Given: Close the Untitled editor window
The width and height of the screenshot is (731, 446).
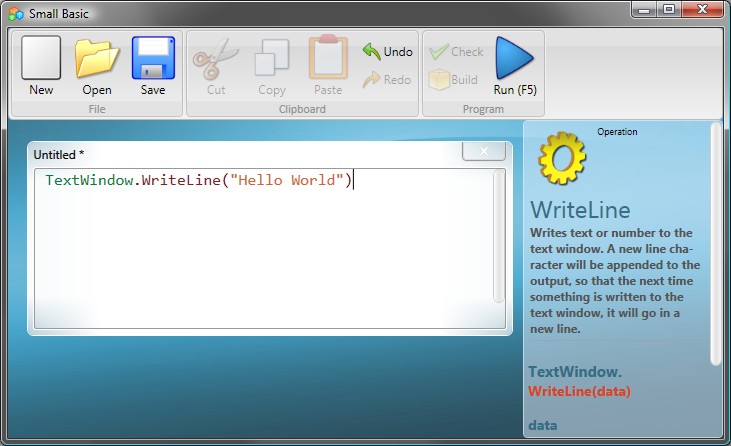Looking at the screenshot, I should pos(484,151).
